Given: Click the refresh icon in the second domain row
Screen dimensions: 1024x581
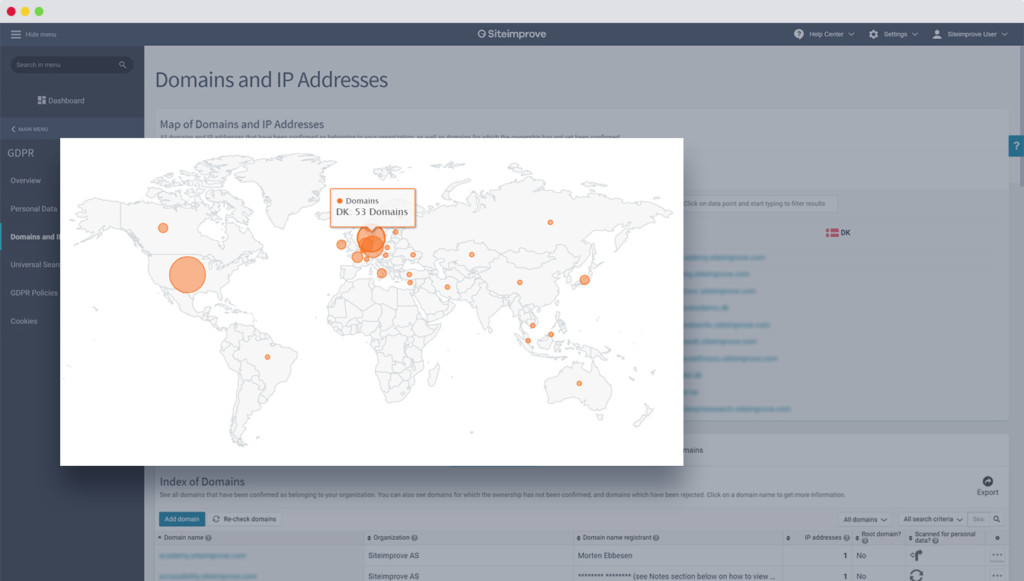Looking at the screenshot, I should coord(916,575).
